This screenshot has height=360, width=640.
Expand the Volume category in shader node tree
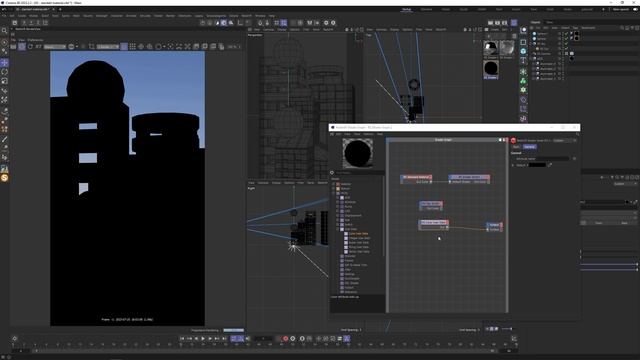[333, 188]
